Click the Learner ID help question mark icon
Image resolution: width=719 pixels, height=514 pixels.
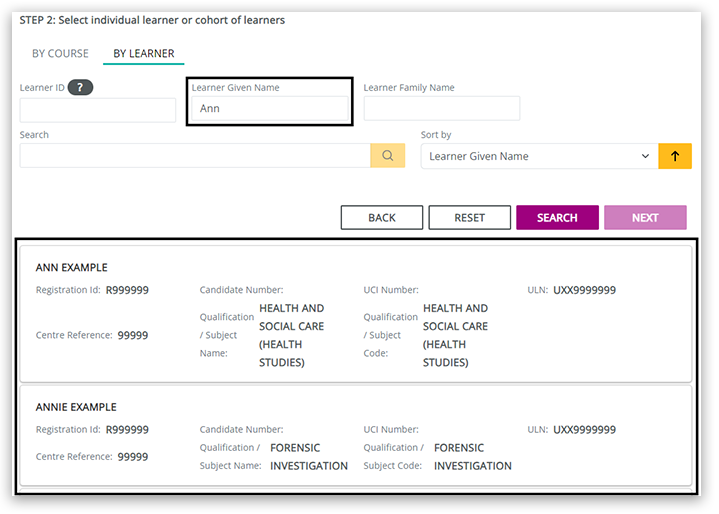pyautogui.click(x=80, y=87)
